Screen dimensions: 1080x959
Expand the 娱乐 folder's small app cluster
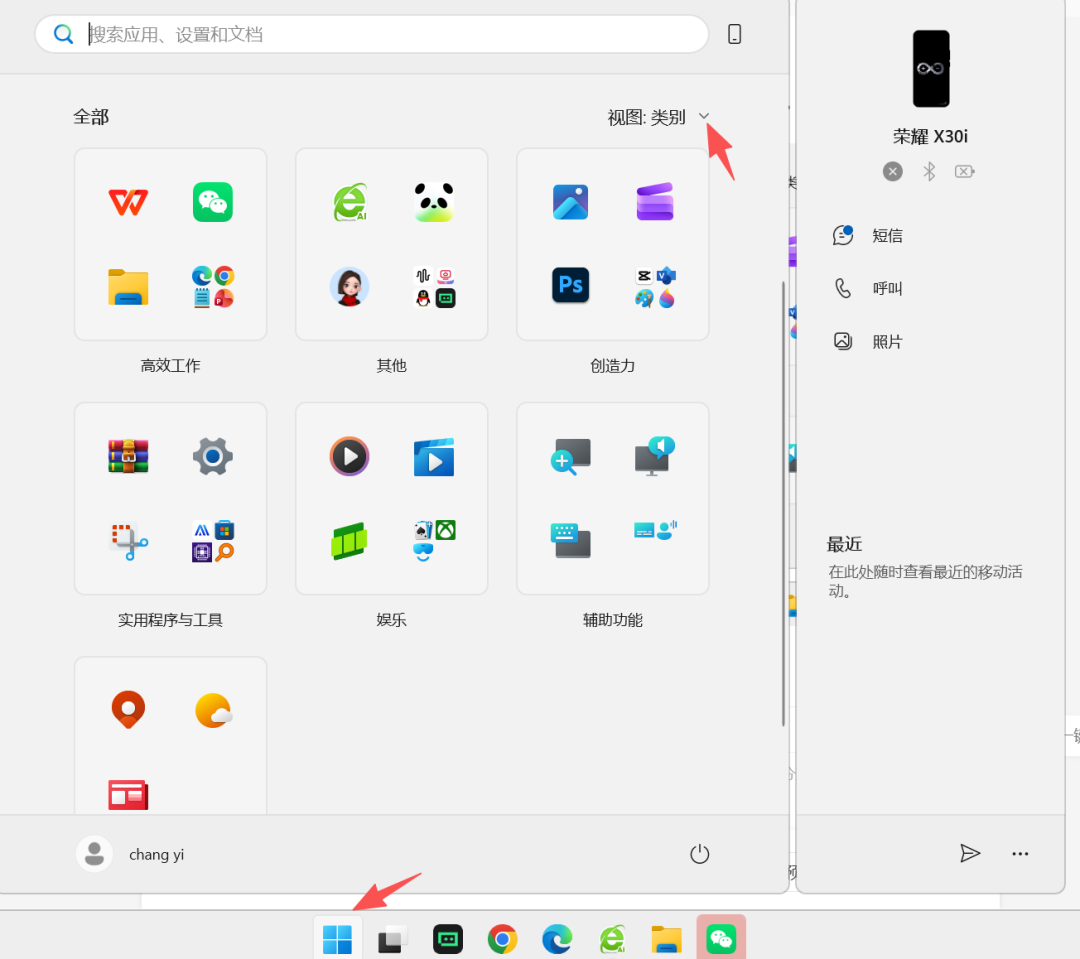(435, 541)
